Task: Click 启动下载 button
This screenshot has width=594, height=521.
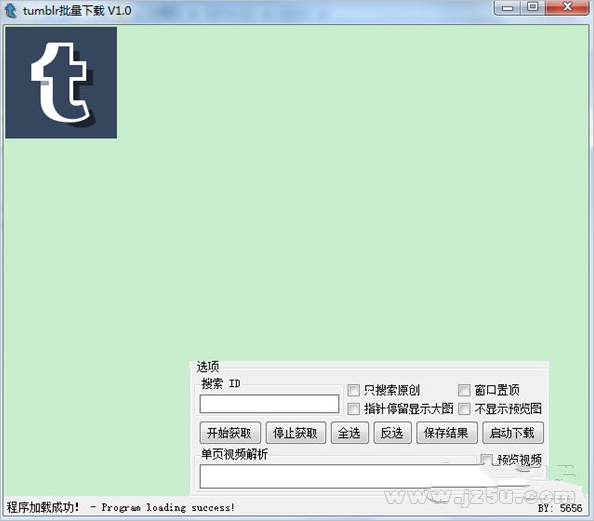Action: pos(513,433)
